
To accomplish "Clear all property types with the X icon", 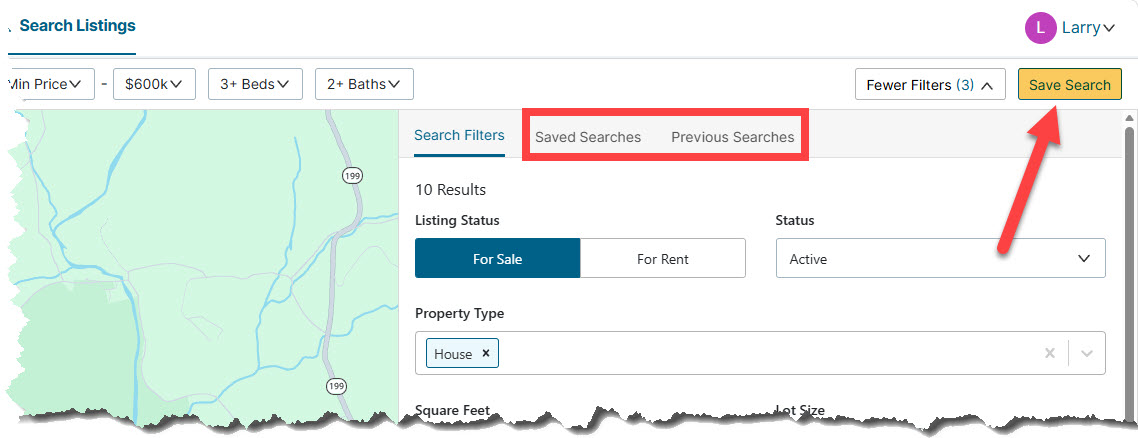I will (x=1049, y=354).
